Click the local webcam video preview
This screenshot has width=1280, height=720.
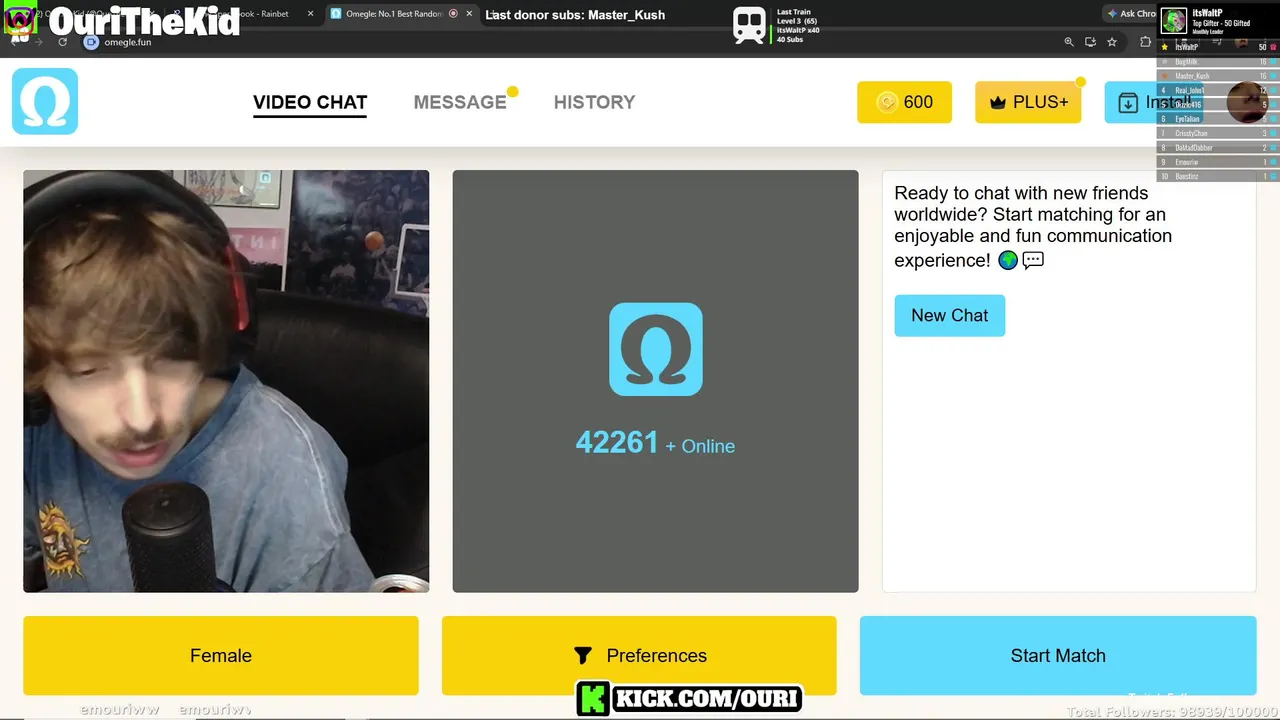tap(226, 381)
